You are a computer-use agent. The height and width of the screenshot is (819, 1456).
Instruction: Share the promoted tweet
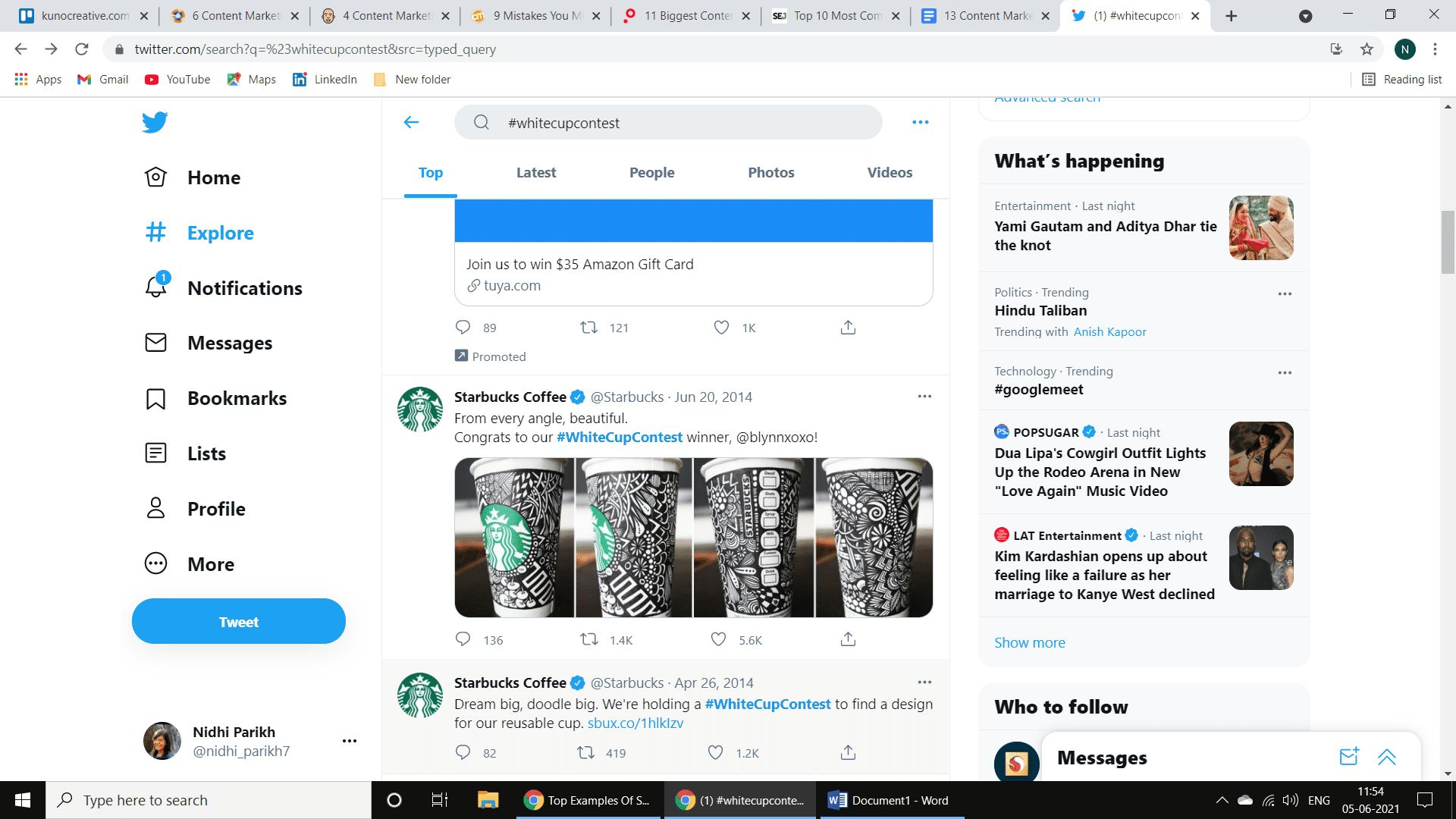coord(848,328)
